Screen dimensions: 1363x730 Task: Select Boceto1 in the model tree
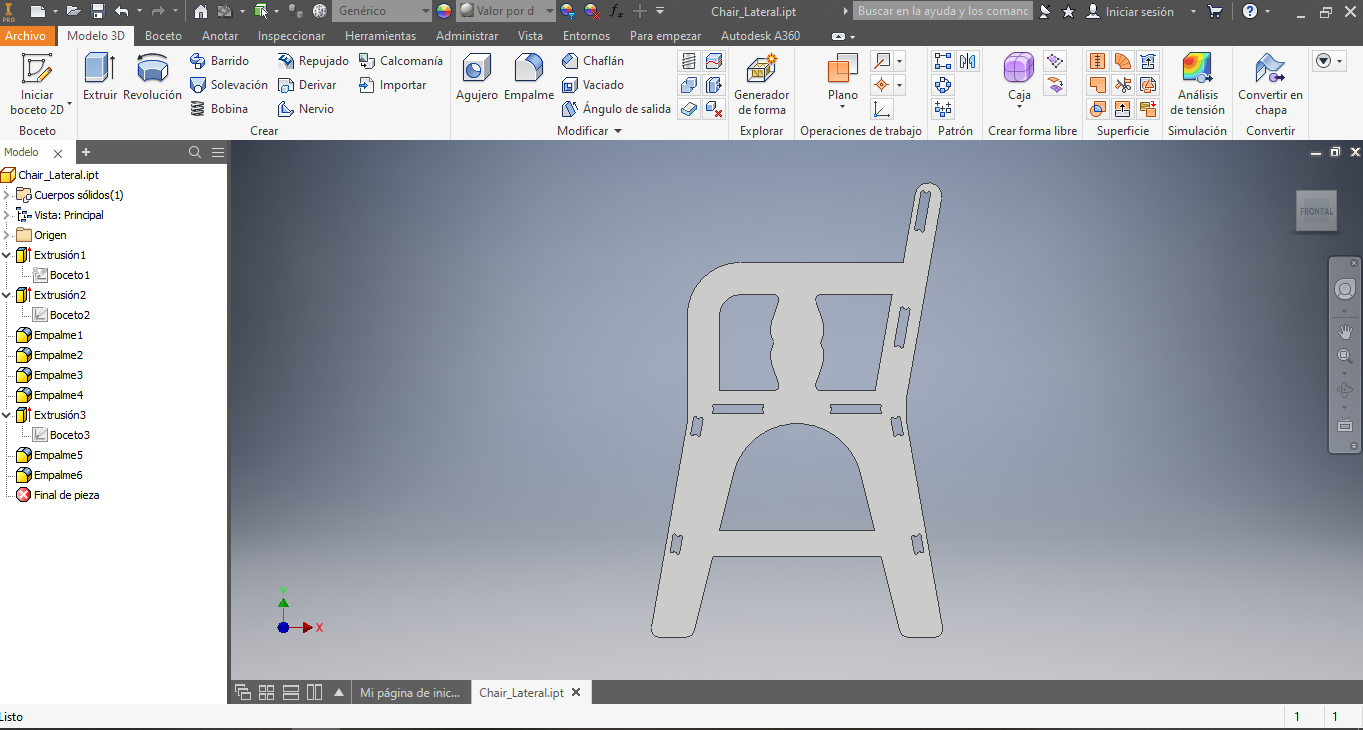[70, 275]
